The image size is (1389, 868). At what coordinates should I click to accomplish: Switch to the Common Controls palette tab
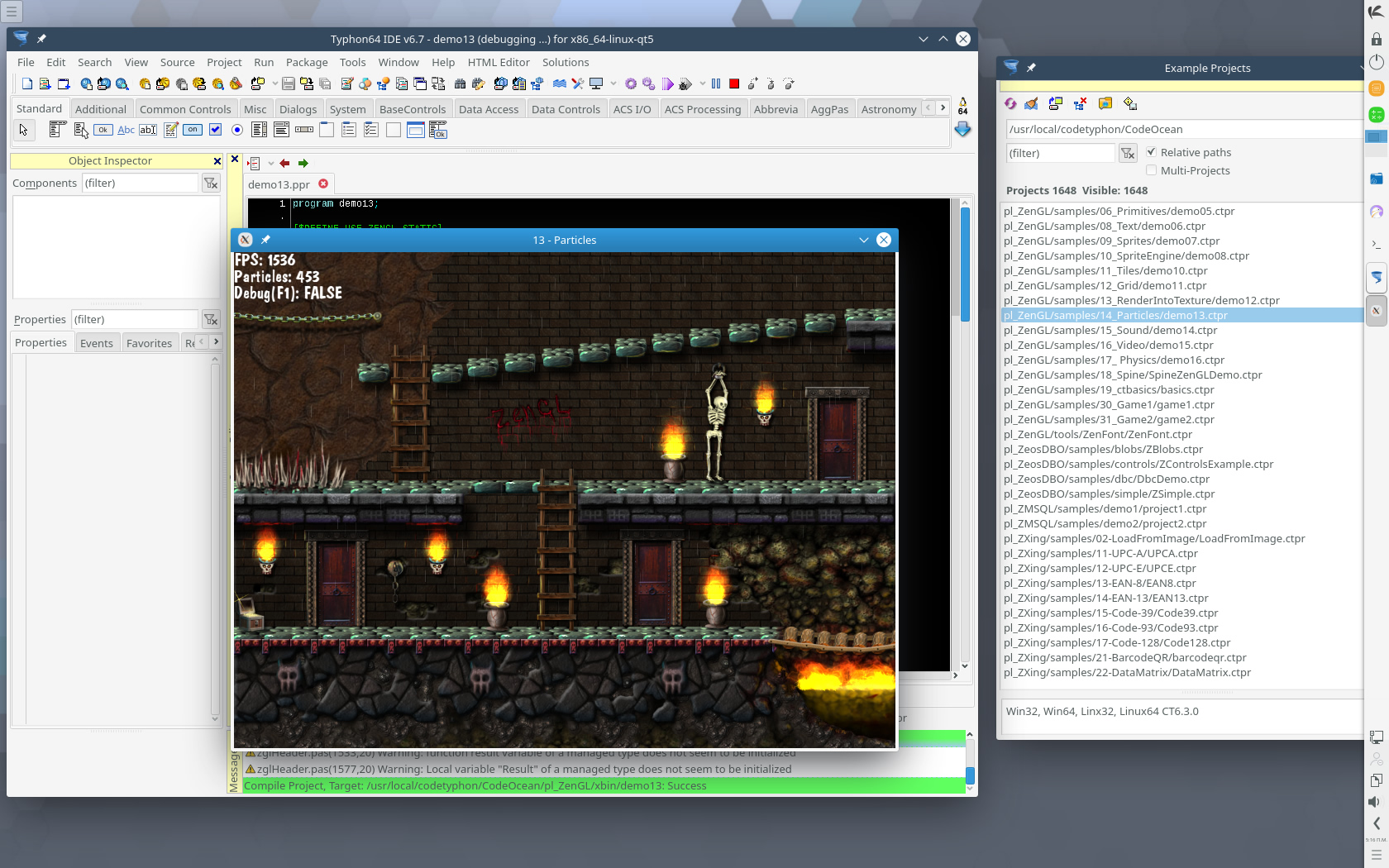pyautogui.click(x=185, y=109)
